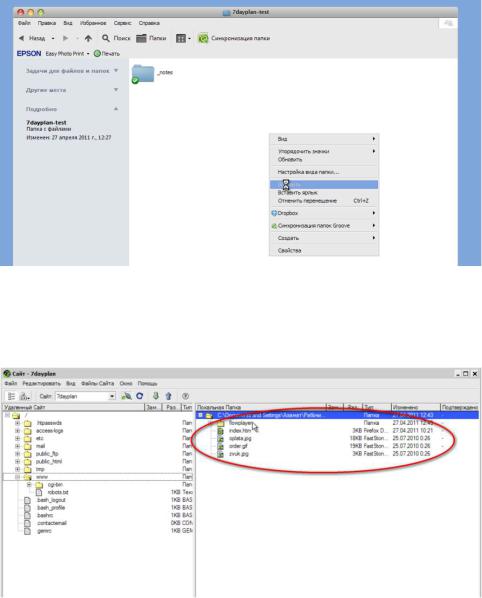The width and height of the screenshot is (482, 598).
Task: Open the Сервис menu
Action: tap(122, 23)
